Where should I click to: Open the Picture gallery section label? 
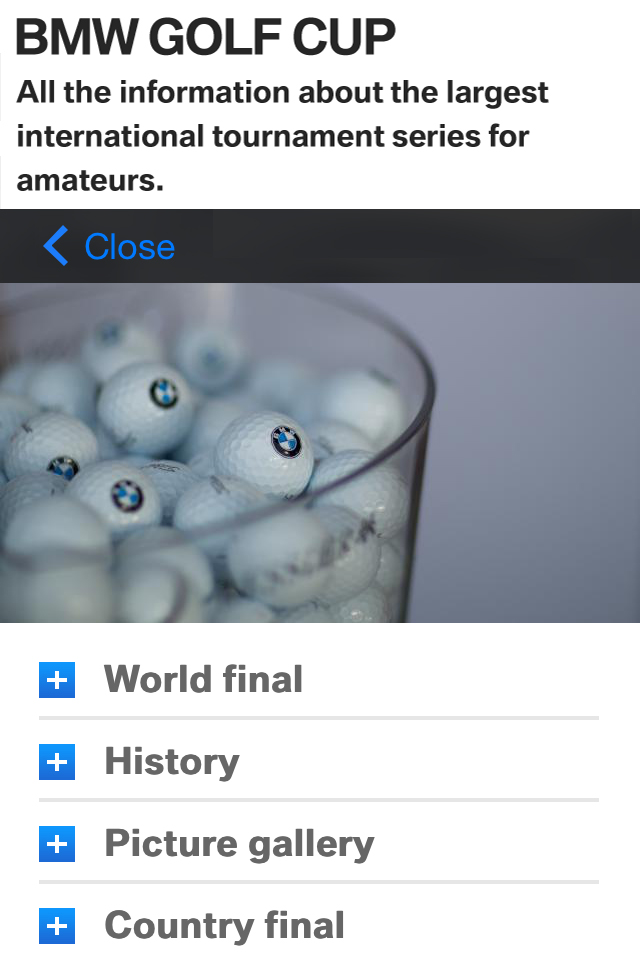coord(239,844)
